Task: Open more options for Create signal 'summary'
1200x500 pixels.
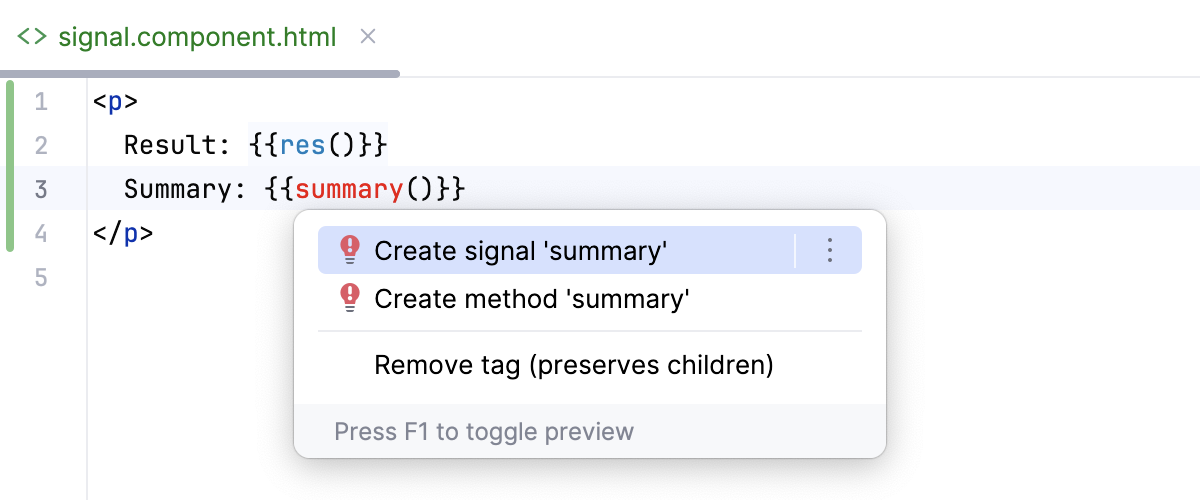Action: [x=828, y=250]
